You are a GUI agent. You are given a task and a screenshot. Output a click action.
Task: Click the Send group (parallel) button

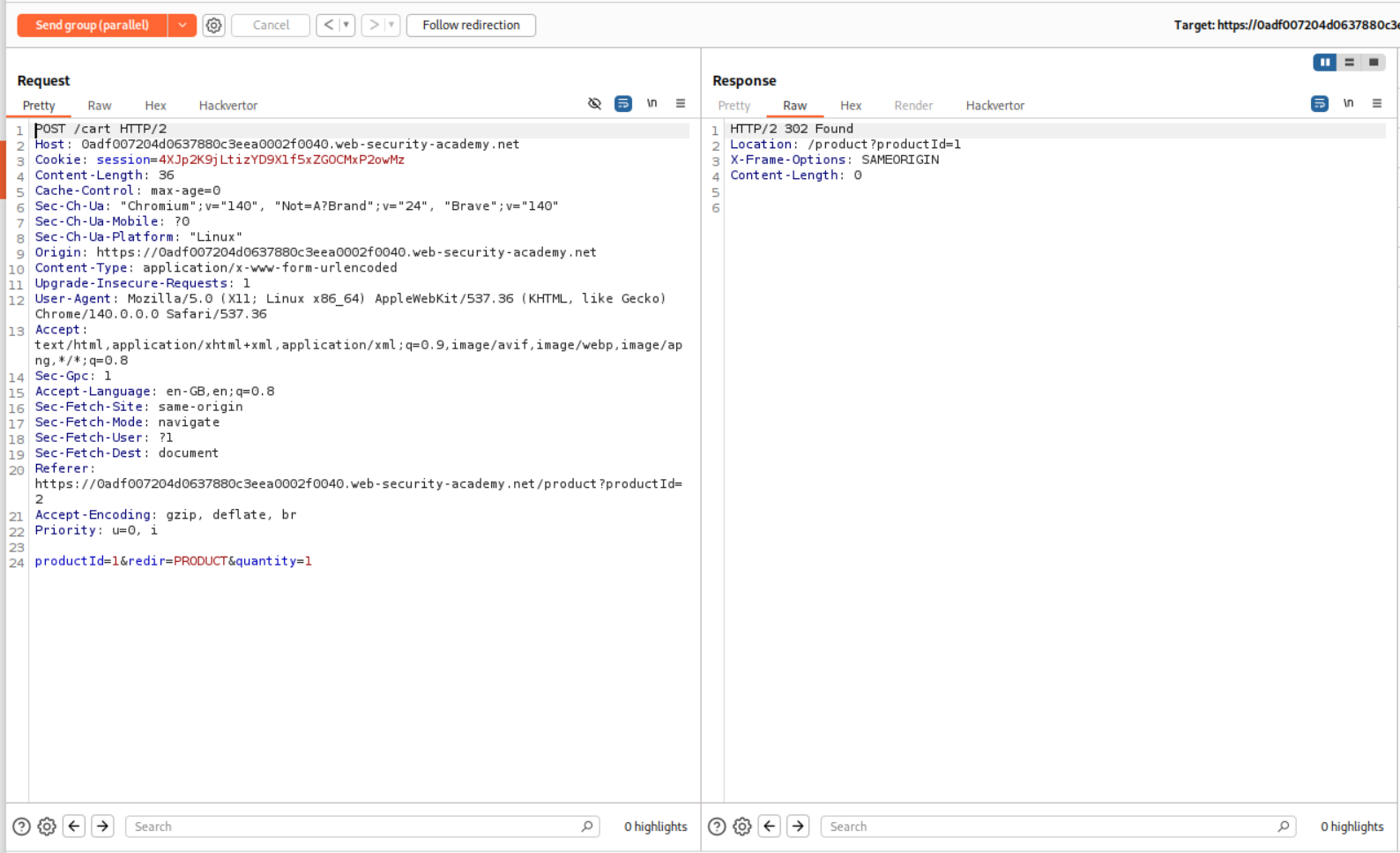click(x=92, y=25)
